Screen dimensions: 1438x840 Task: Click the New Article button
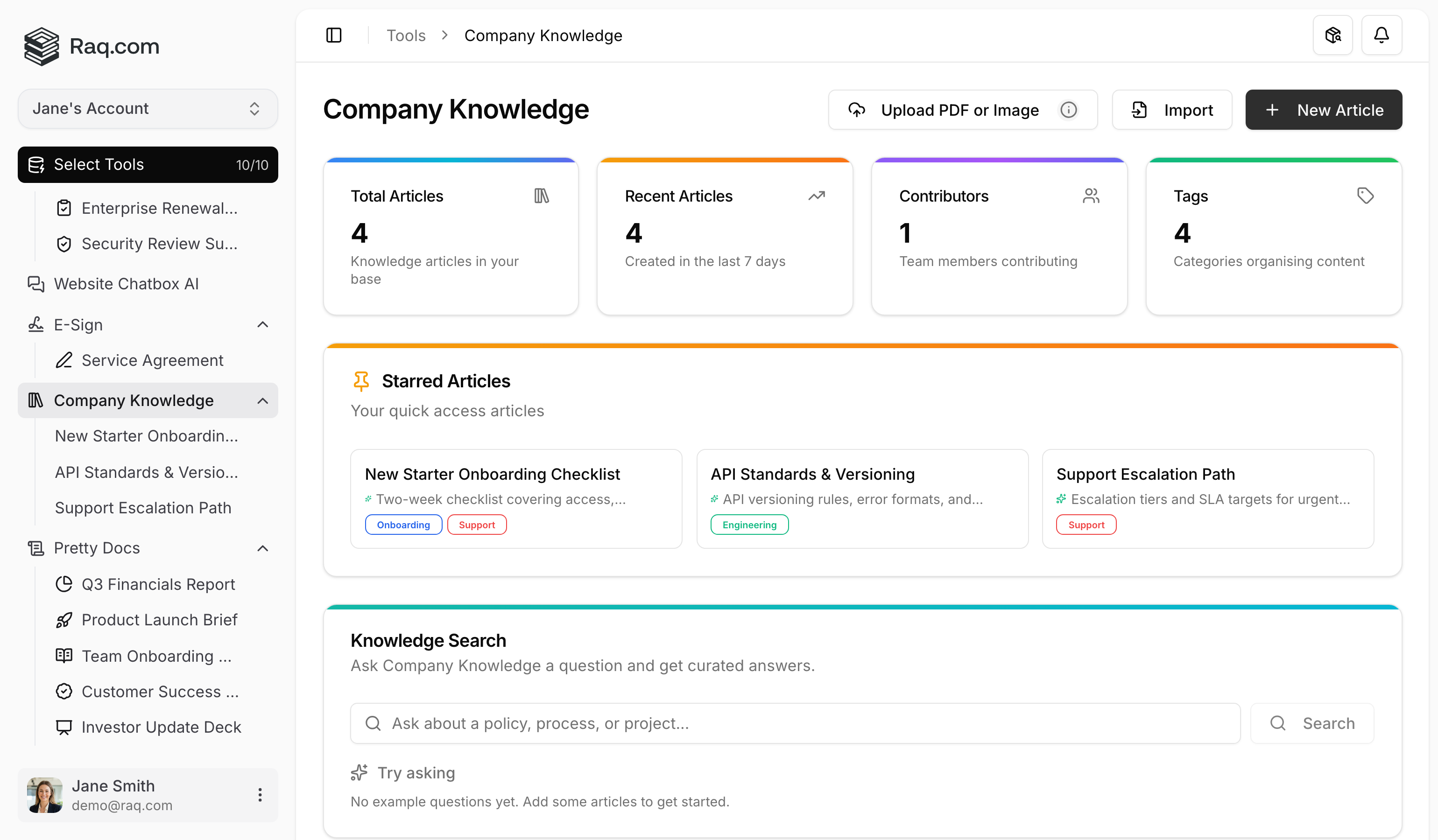coord(1324,110)
